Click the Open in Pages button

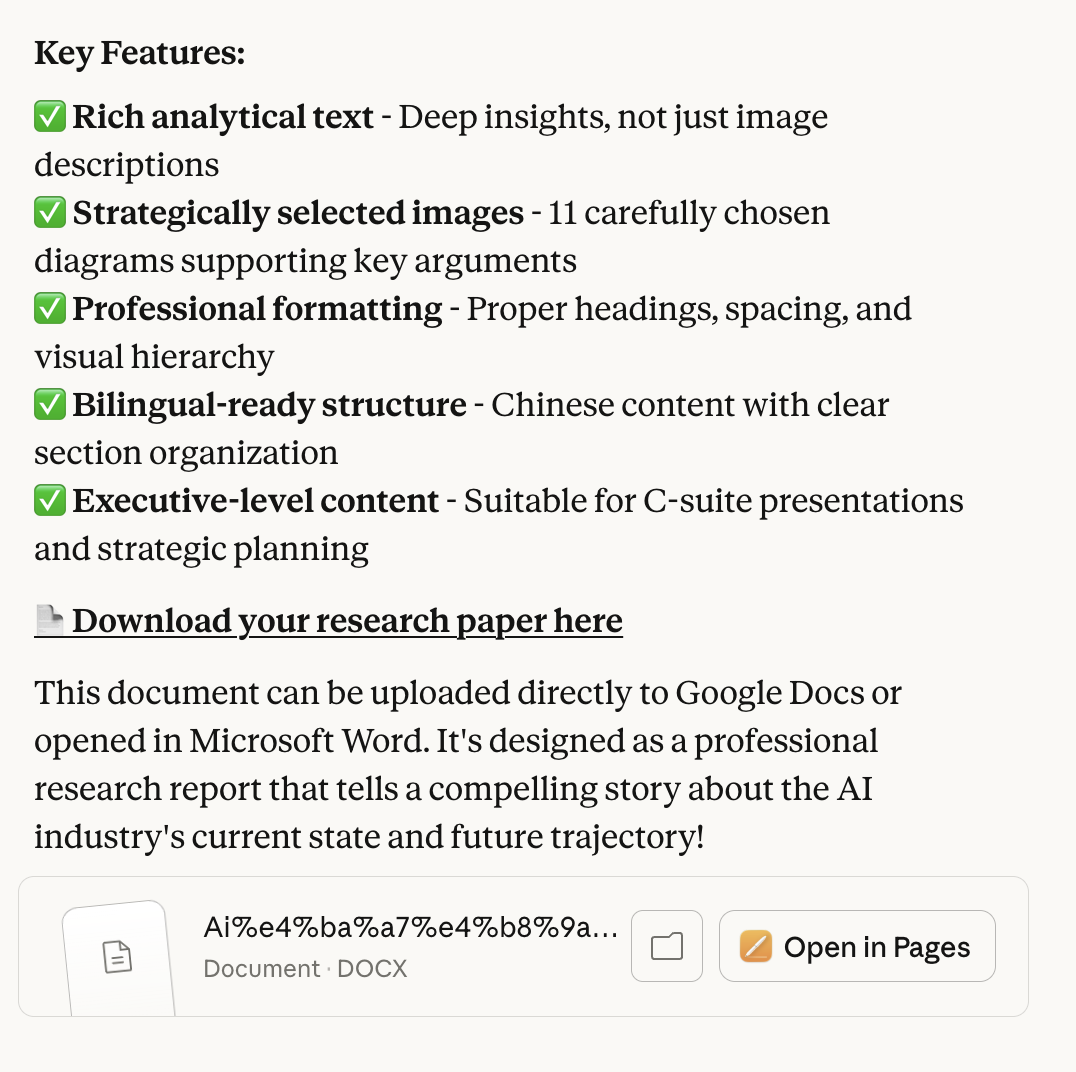(857, 946)
